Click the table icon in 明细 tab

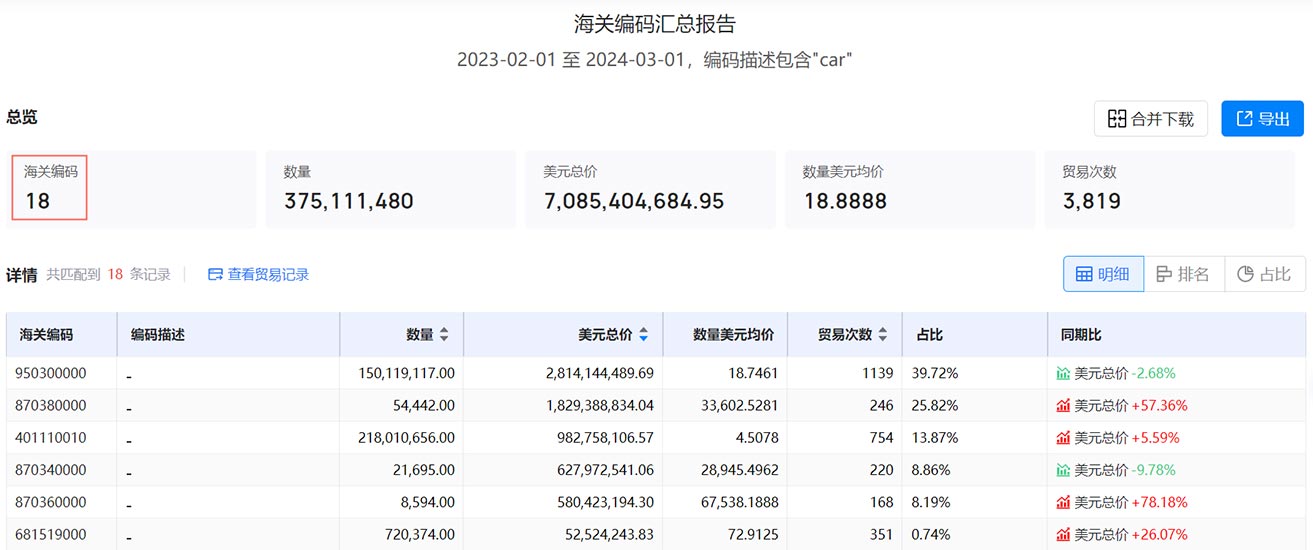click(x=1084, y=274)
